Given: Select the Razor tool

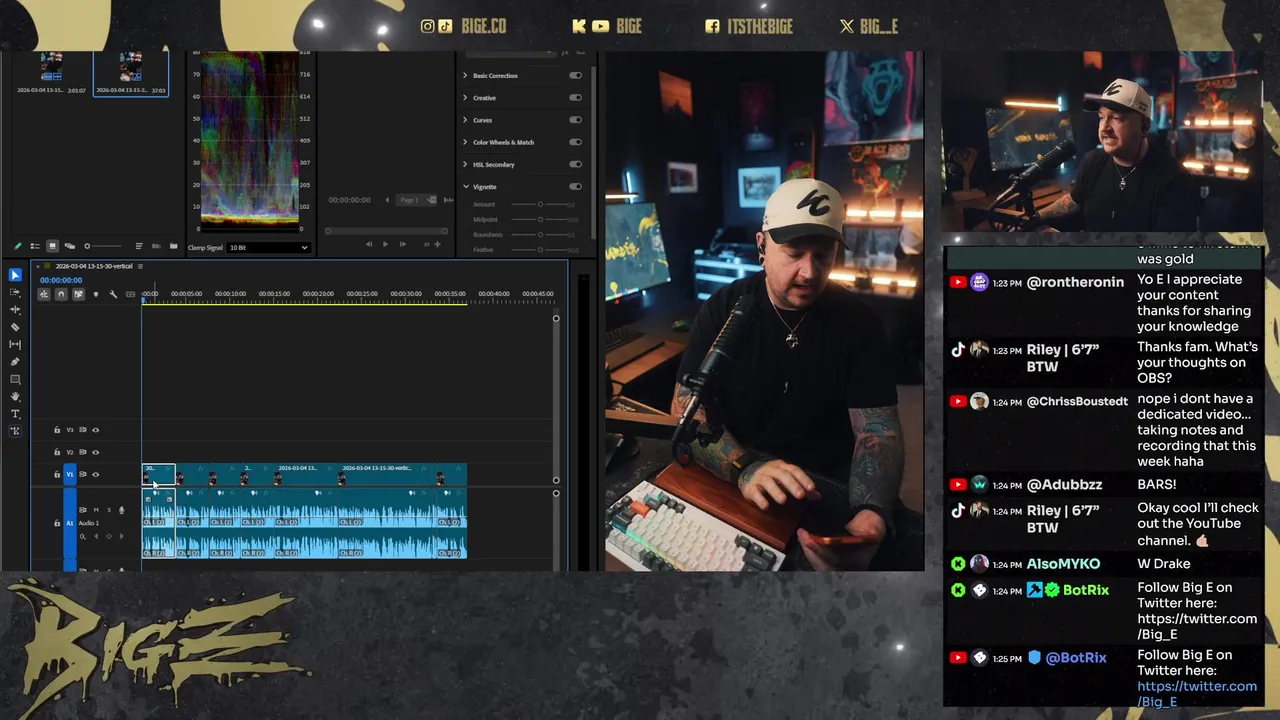Looking at the screenshot, I should [15, 327].
